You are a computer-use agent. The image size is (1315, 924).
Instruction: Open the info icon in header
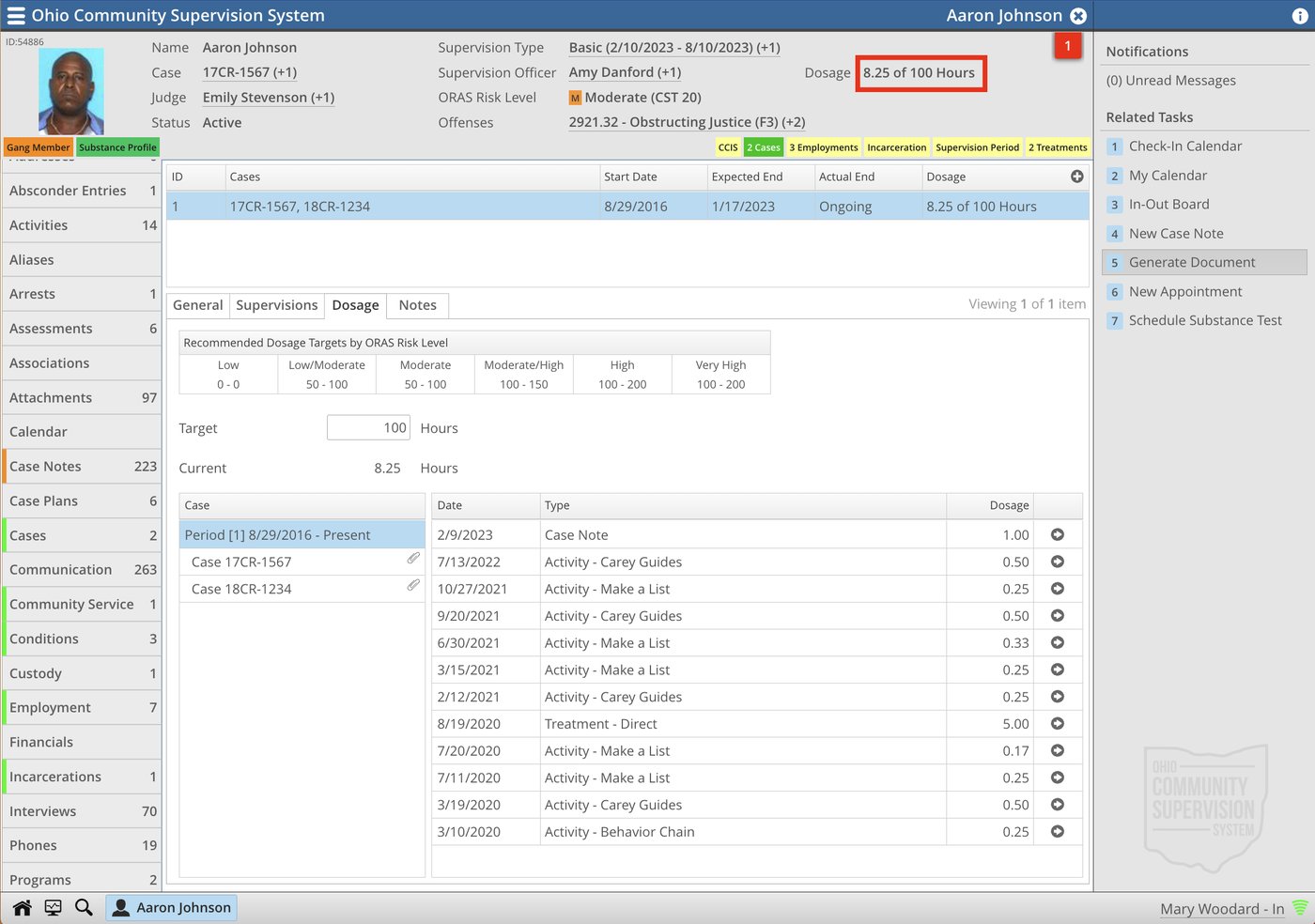click(1300, 16)
